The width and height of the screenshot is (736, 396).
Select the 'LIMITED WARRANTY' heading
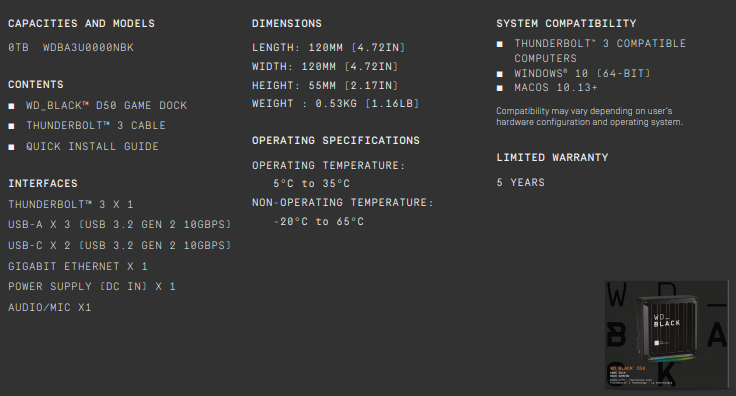[552, 158]
